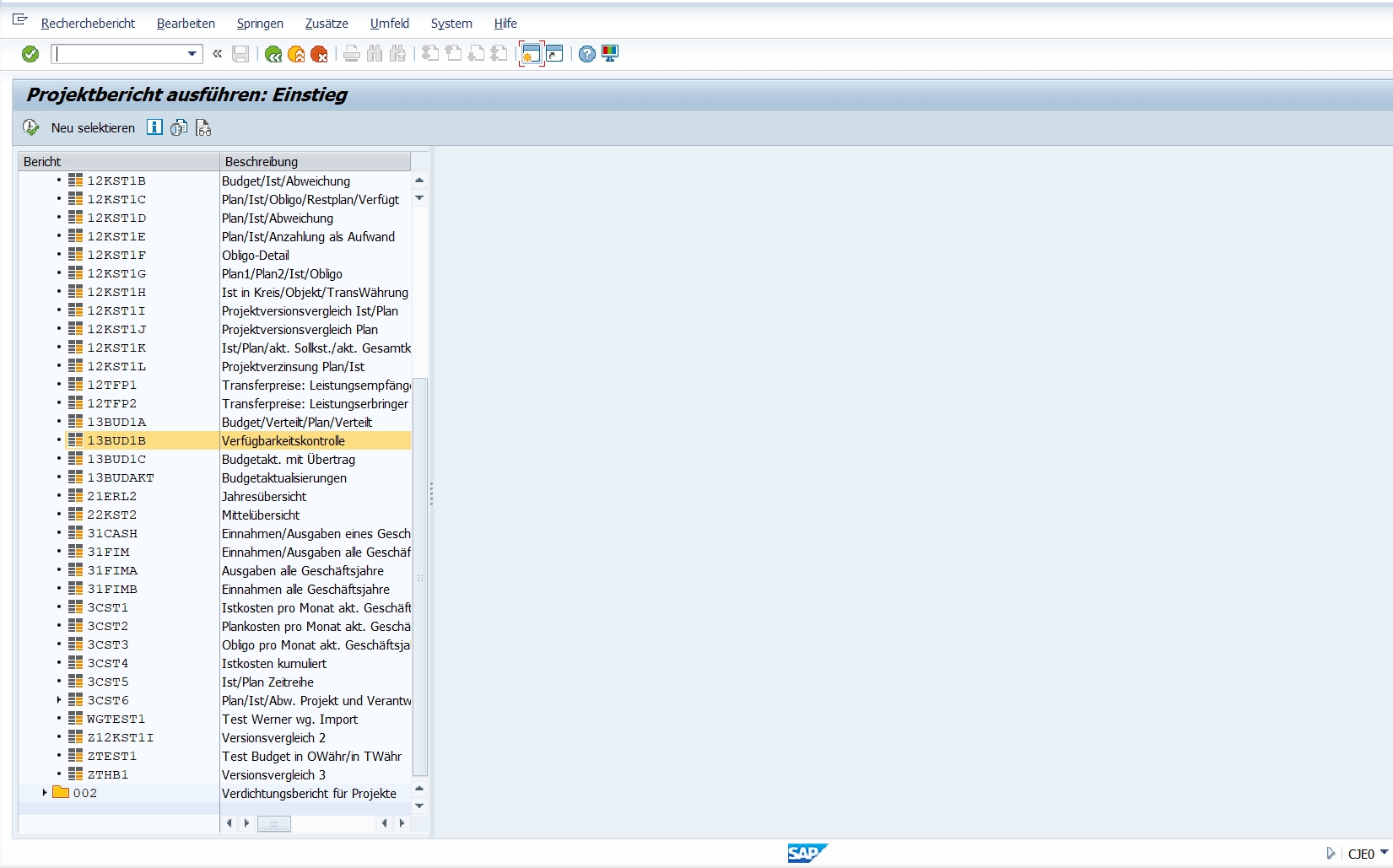
Task: Open the transaction command field dropdown
Action: tap(192, 54)
